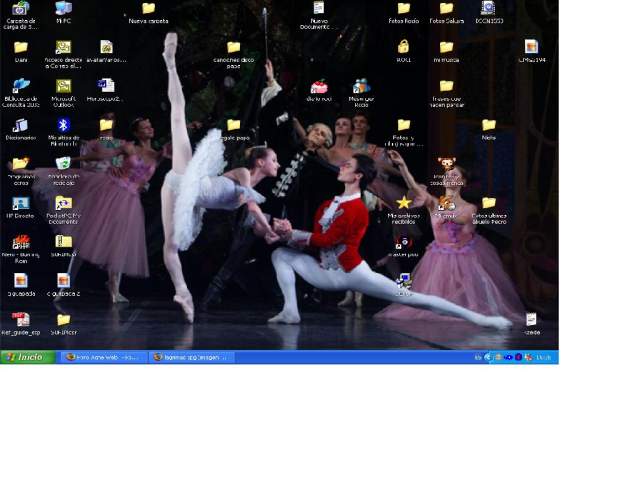The image size is (640, 480).
Task: Open the Diccionarios shortcut
Action: coord(20,125)
